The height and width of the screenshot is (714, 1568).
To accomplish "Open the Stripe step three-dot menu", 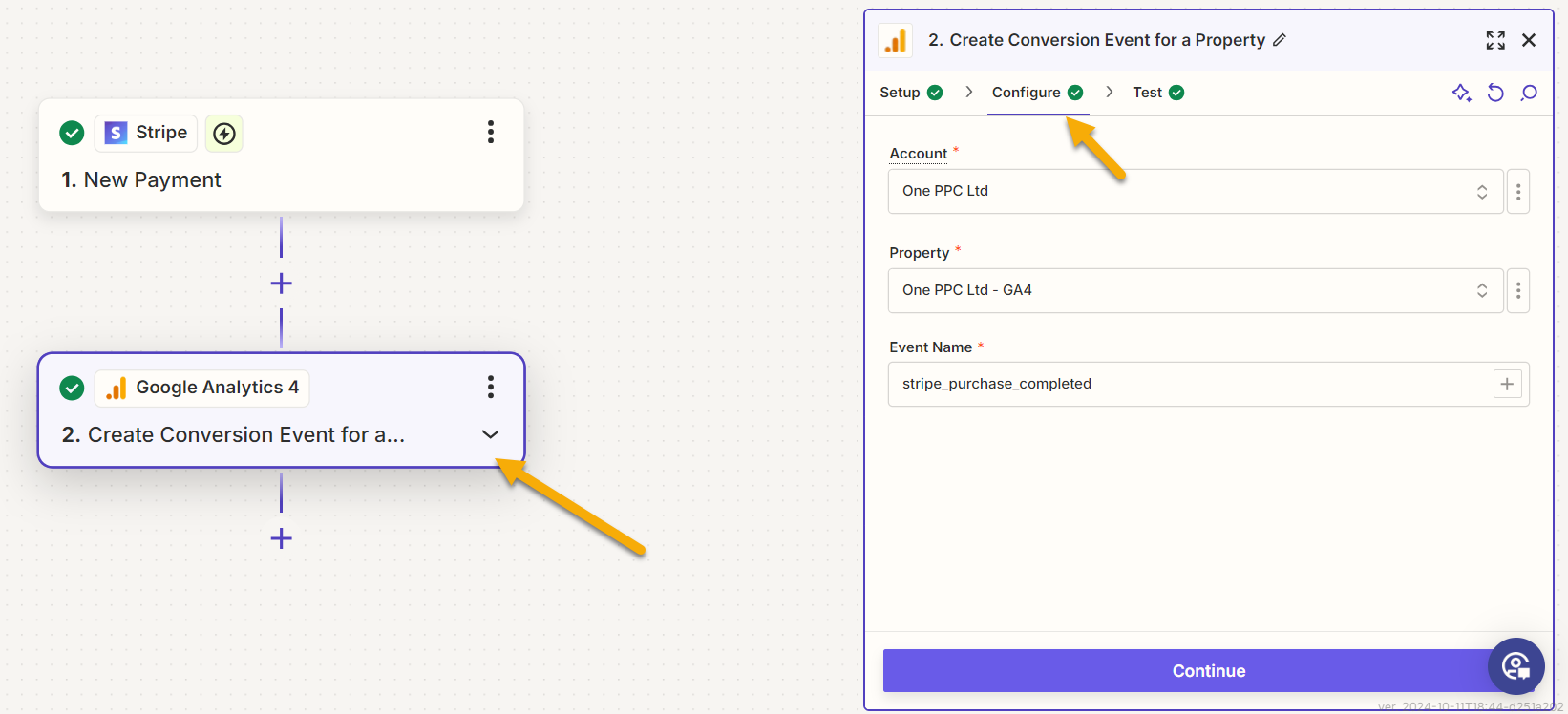I will pos(491,132).
